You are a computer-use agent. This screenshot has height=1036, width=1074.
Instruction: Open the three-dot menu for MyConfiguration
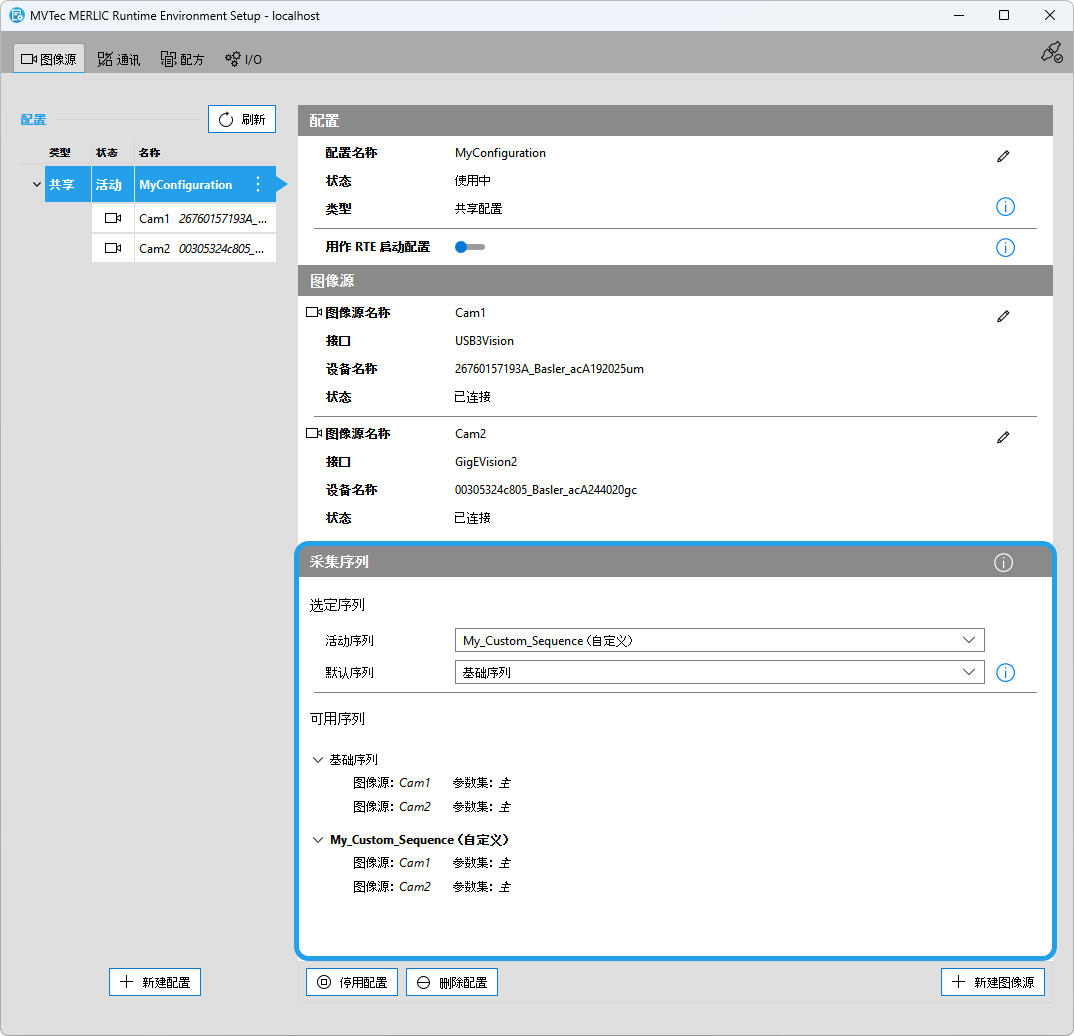[258, 185]
